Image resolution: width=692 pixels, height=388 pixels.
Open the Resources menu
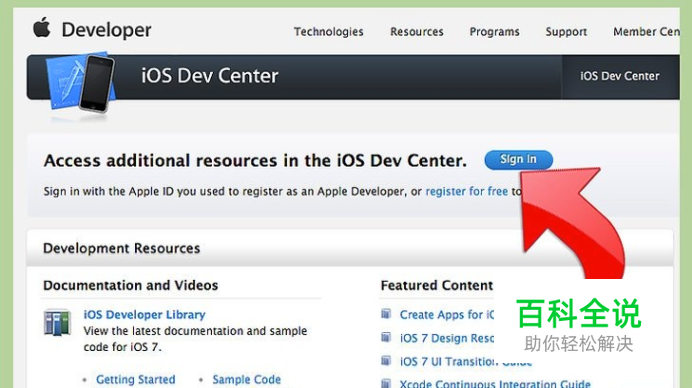[x=417, y=32]
